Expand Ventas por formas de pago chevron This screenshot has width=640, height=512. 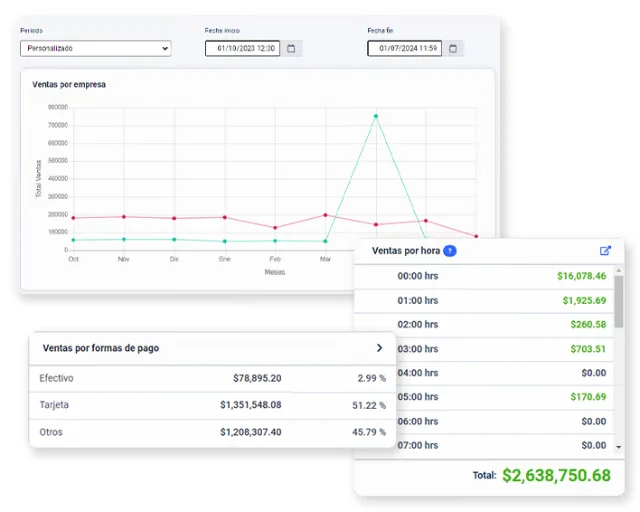pos(379,348)
